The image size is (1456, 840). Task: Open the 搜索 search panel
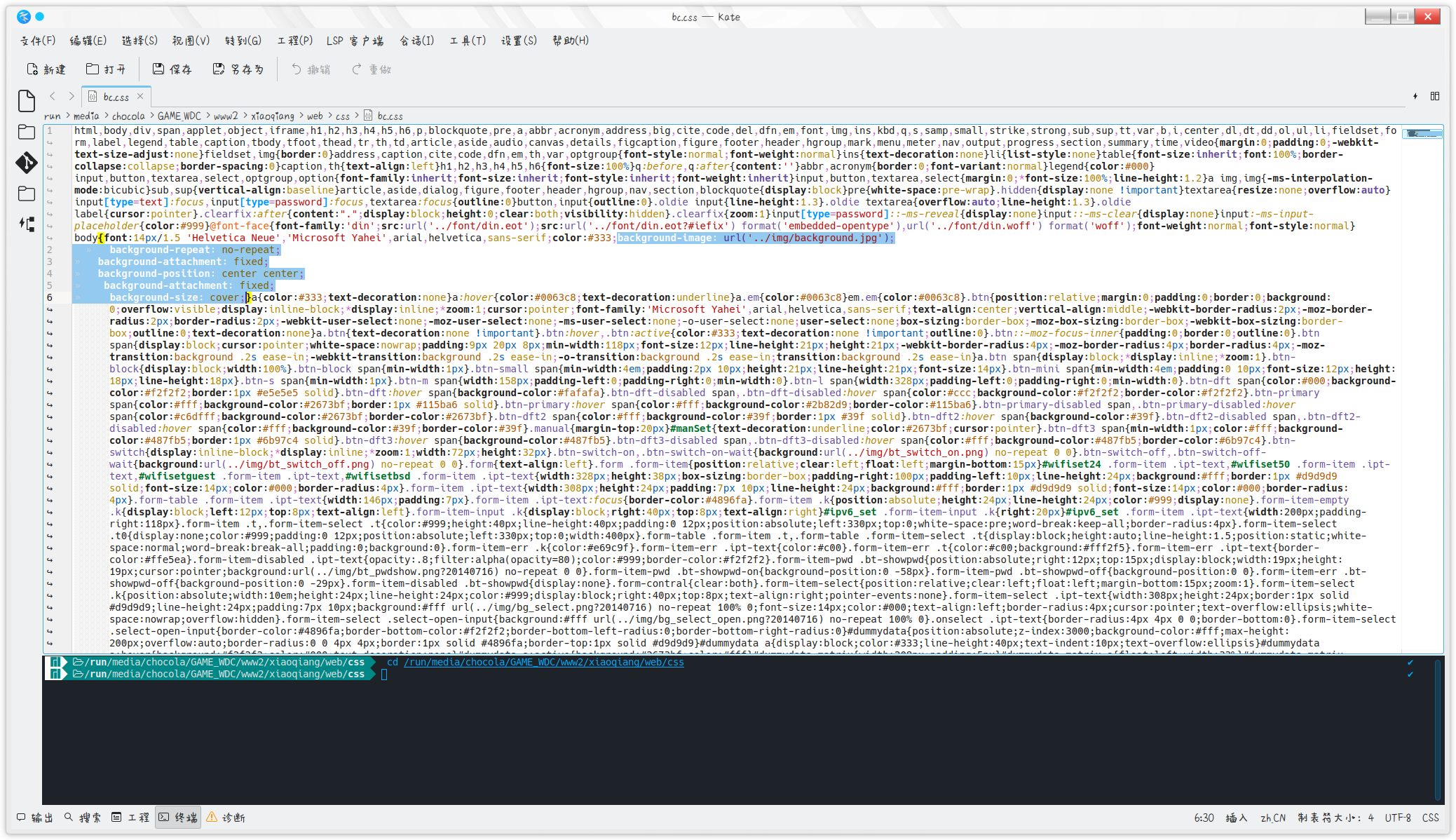[83, 818]
